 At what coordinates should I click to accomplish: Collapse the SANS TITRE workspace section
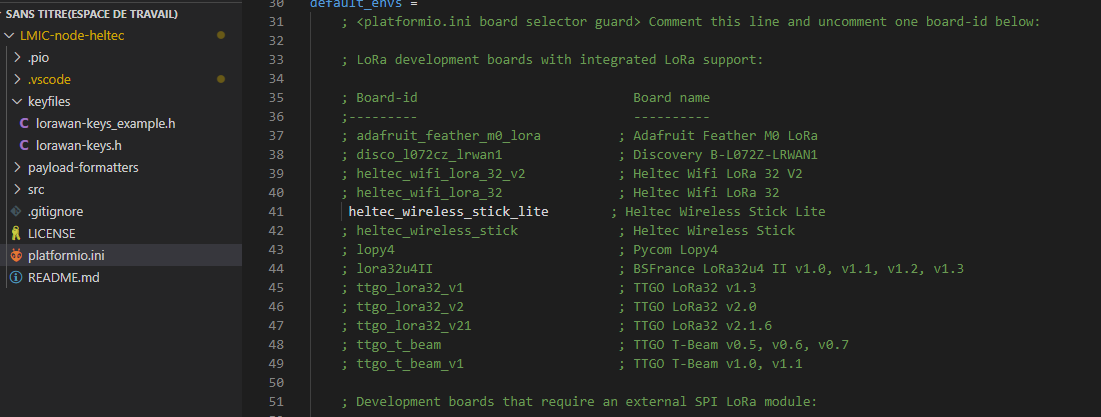click(91, 14)
